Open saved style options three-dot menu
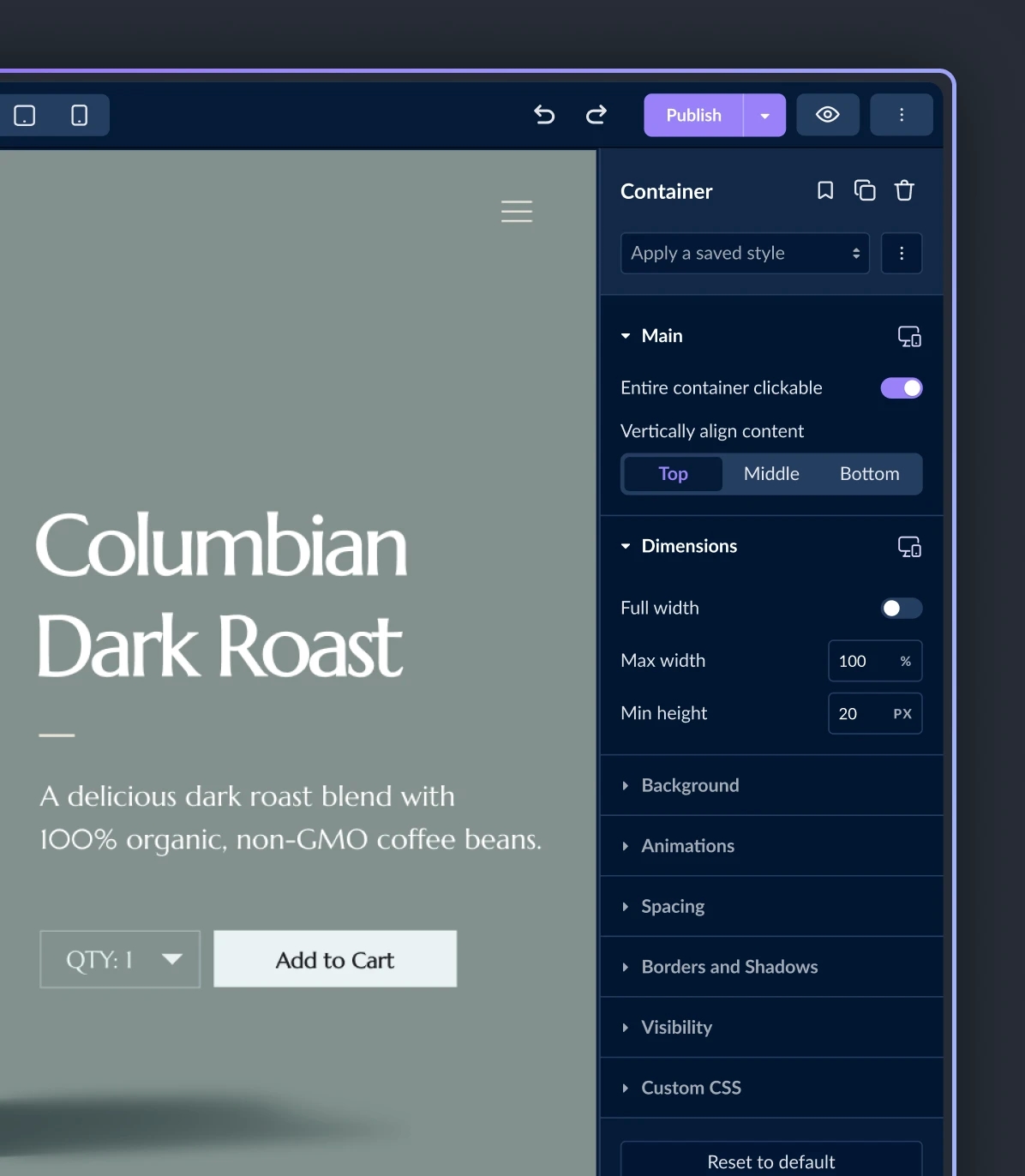 click(901, 254)
